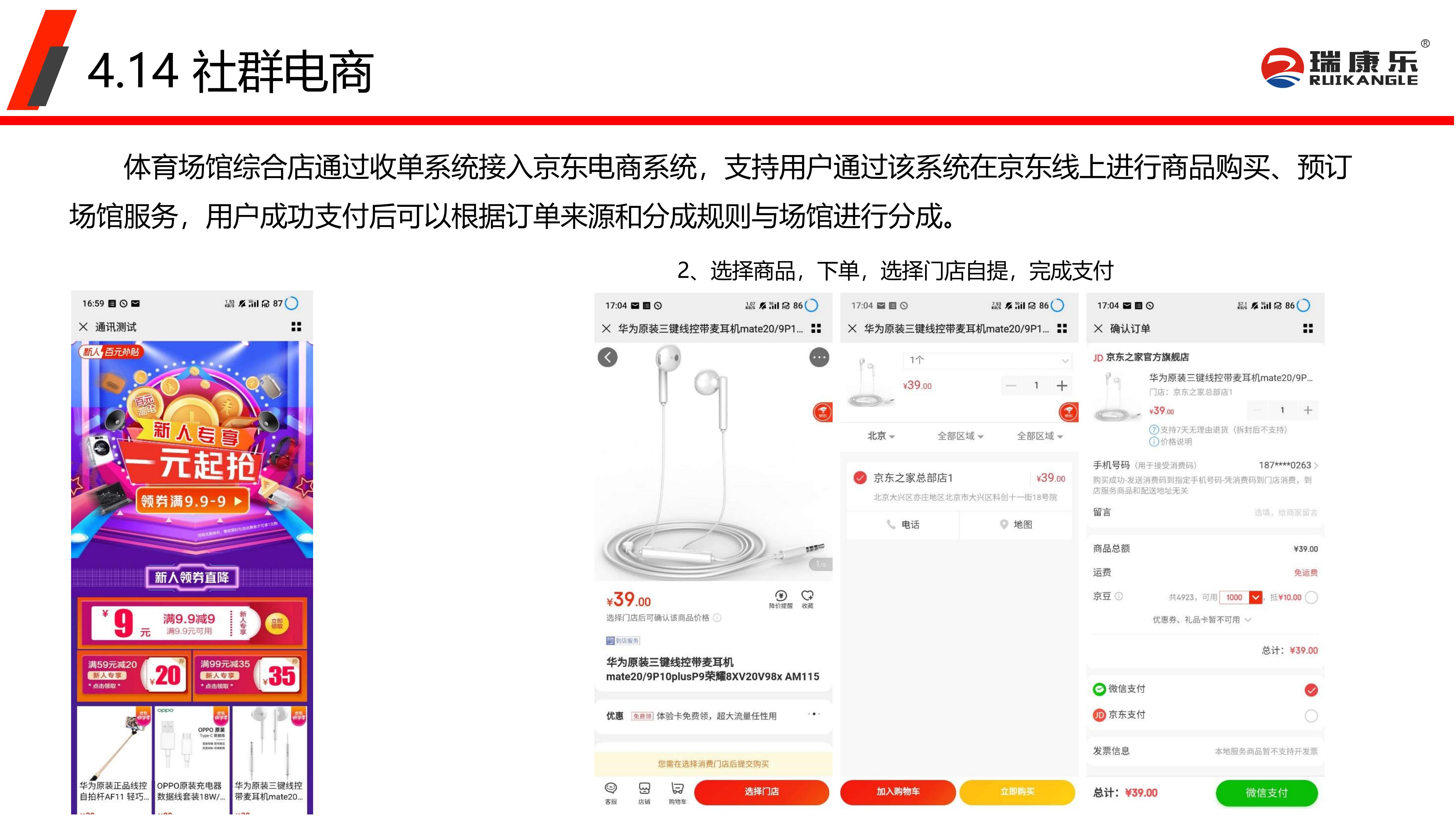Screen dimensions: 1456x819
Task: Tap the 电话 tab under store info
Action: 903,524
